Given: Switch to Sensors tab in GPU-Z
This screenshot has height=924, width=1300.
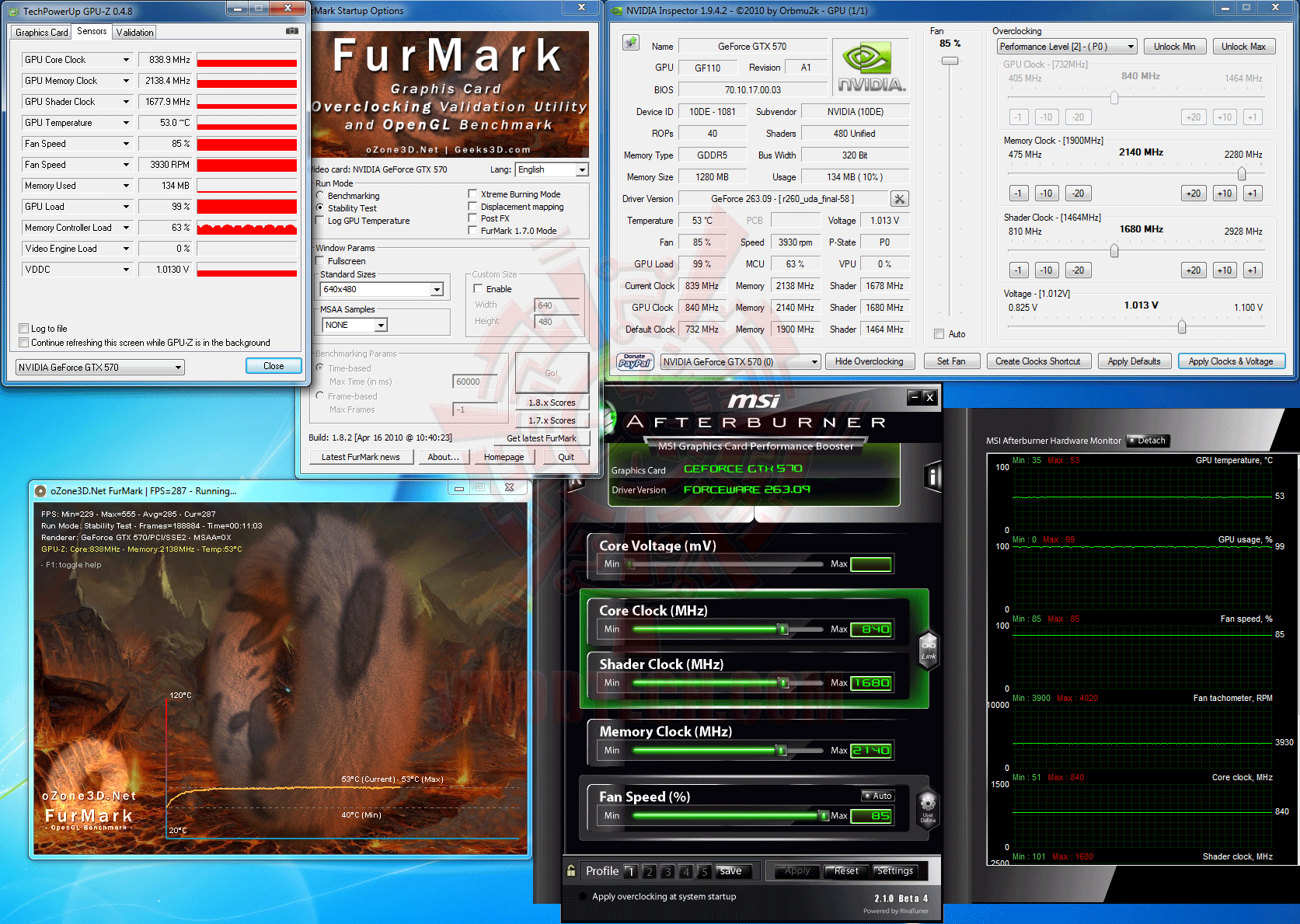Looking at the screenshot, I should 92,31.
